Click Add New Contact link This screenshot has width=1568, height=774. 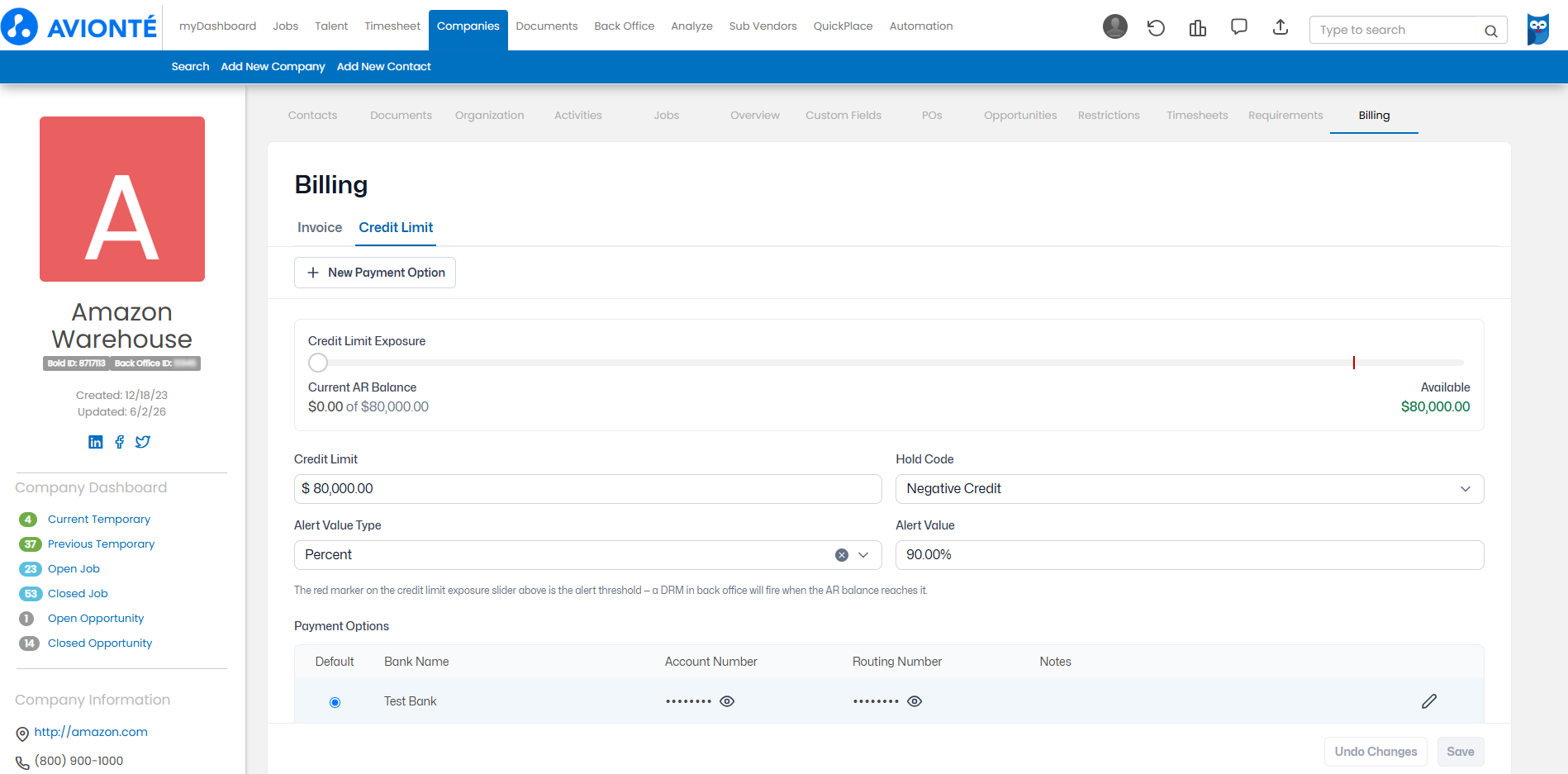(x=384, y=67)
